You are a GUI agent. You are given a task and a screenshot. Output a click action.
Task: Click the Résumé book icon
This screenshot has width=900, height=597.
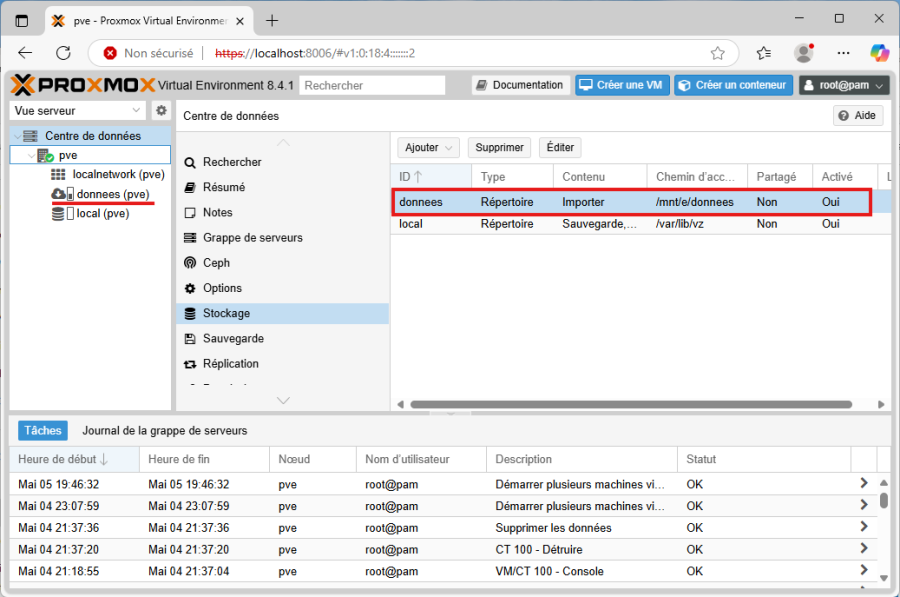[190, 188]
